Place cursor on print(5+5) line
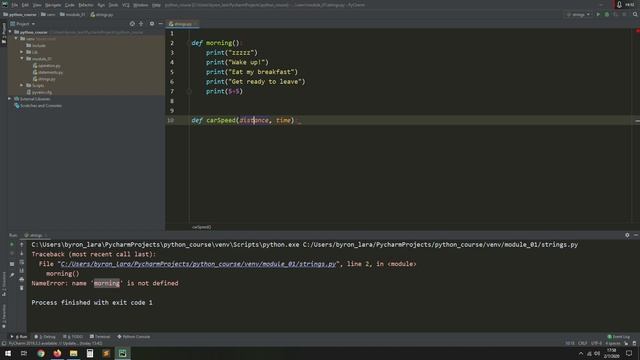The width and height of the screenshot is (640, 360). point(224,91)
